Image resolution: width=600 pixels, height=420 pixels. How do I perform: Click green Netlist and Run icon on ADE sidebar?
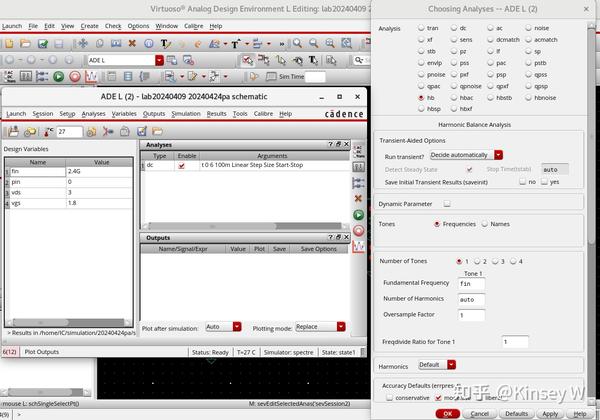(x=358, y=215)
